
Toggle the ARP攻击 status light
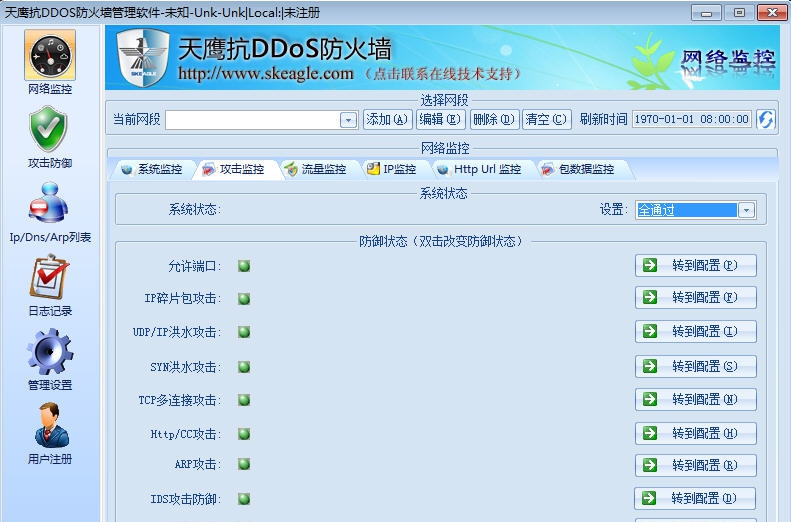coord(244,464)
